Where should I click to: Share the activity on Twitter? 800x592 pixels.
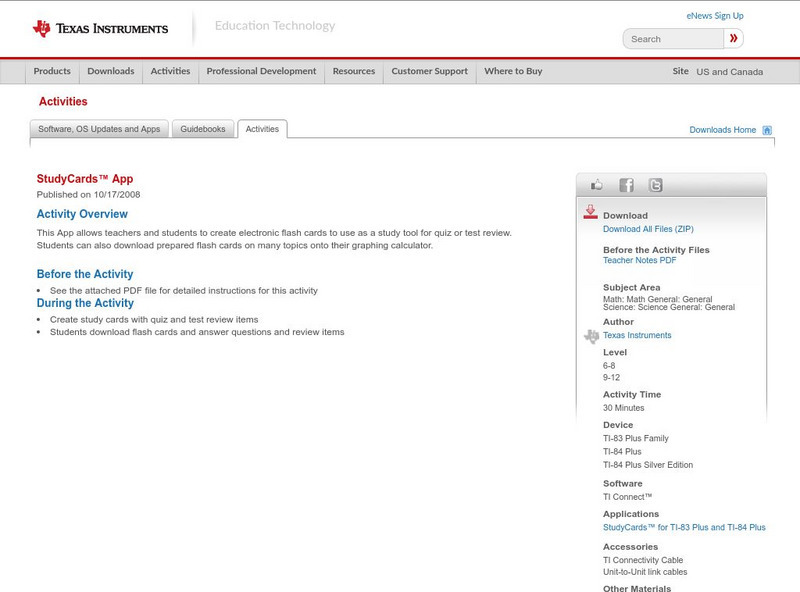click(x=656, y=184)
